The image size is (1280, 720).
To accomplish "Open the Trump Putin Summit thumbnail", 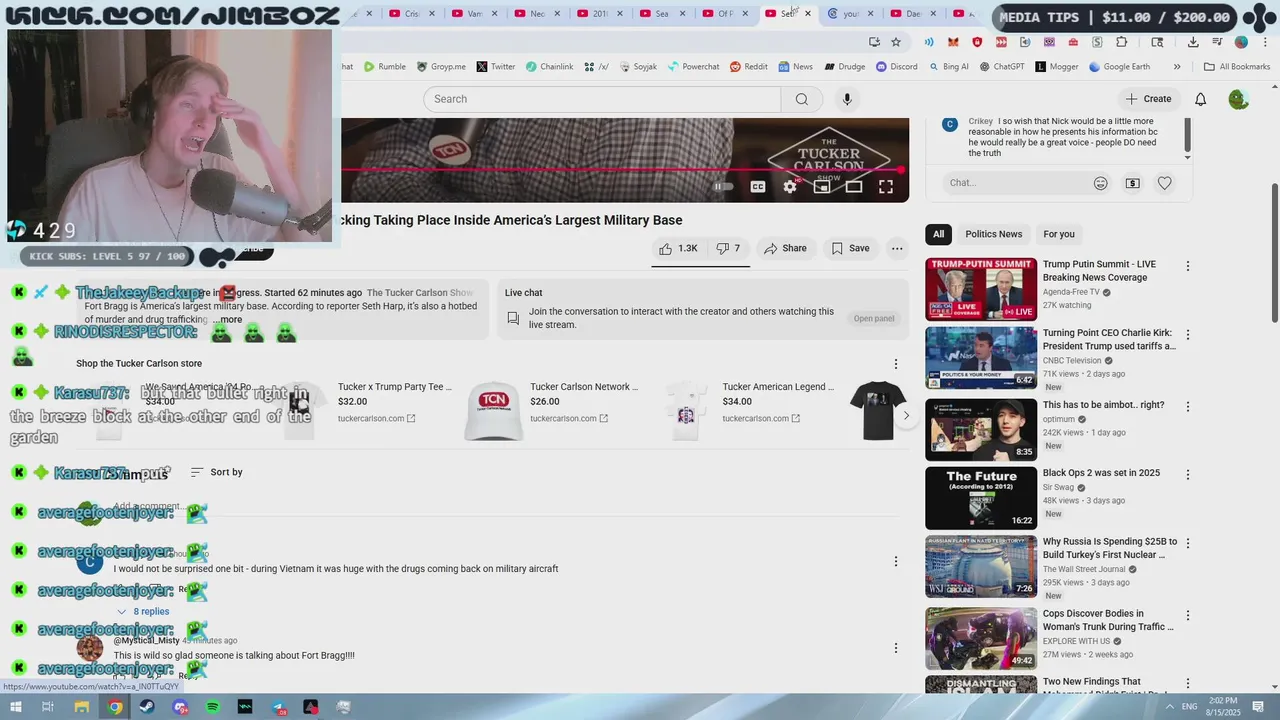I will click(981, 289).
